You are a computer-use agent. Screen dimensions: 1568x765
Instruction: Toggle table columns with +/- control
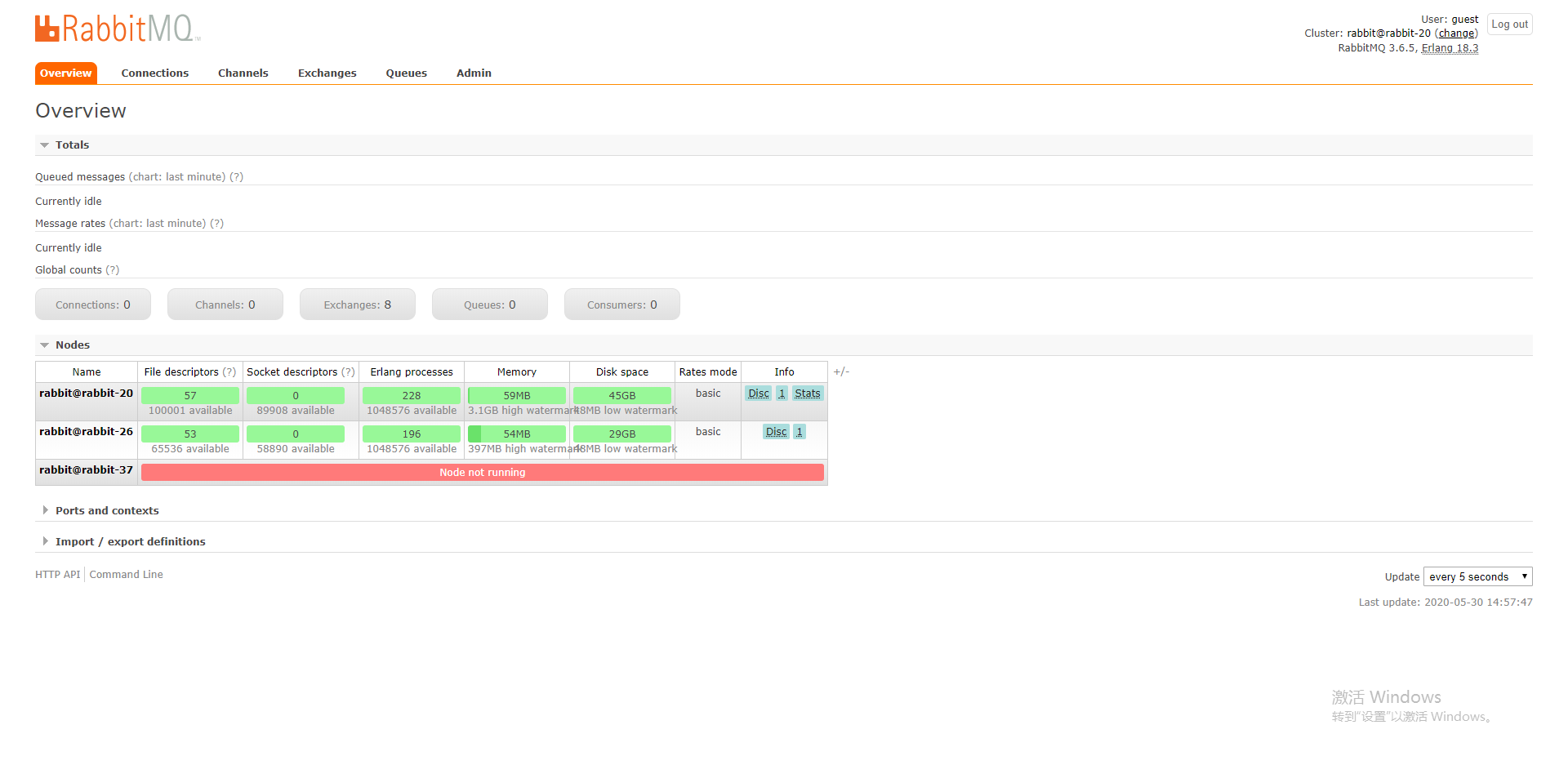841,372
